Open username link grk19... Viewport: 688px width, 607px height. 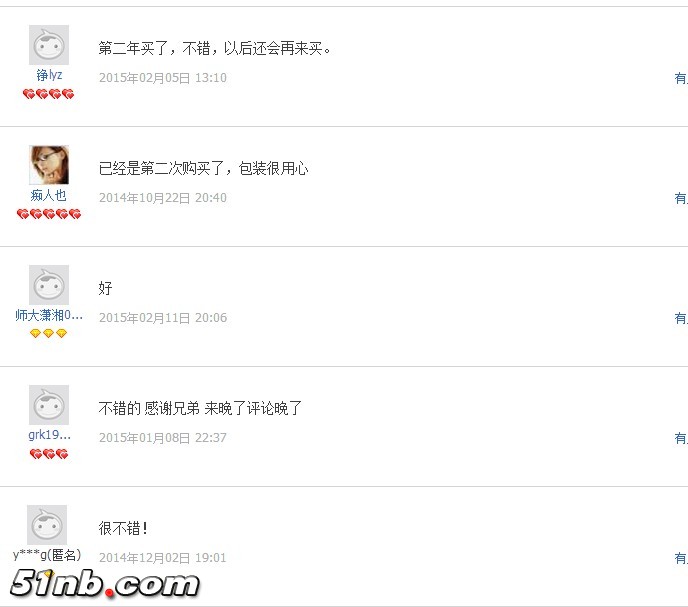[49, 435]
